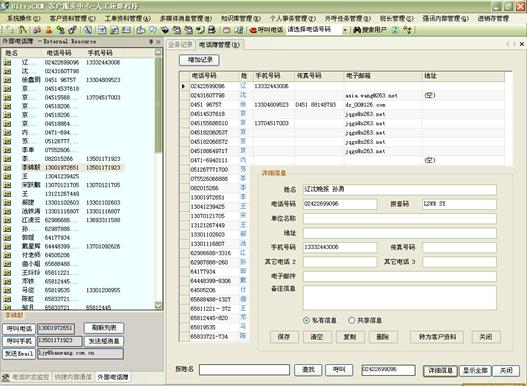This screenshot has width=527, height=386.
Task: Click the pin icon on external phonebook panel
Action: [151, 42]
